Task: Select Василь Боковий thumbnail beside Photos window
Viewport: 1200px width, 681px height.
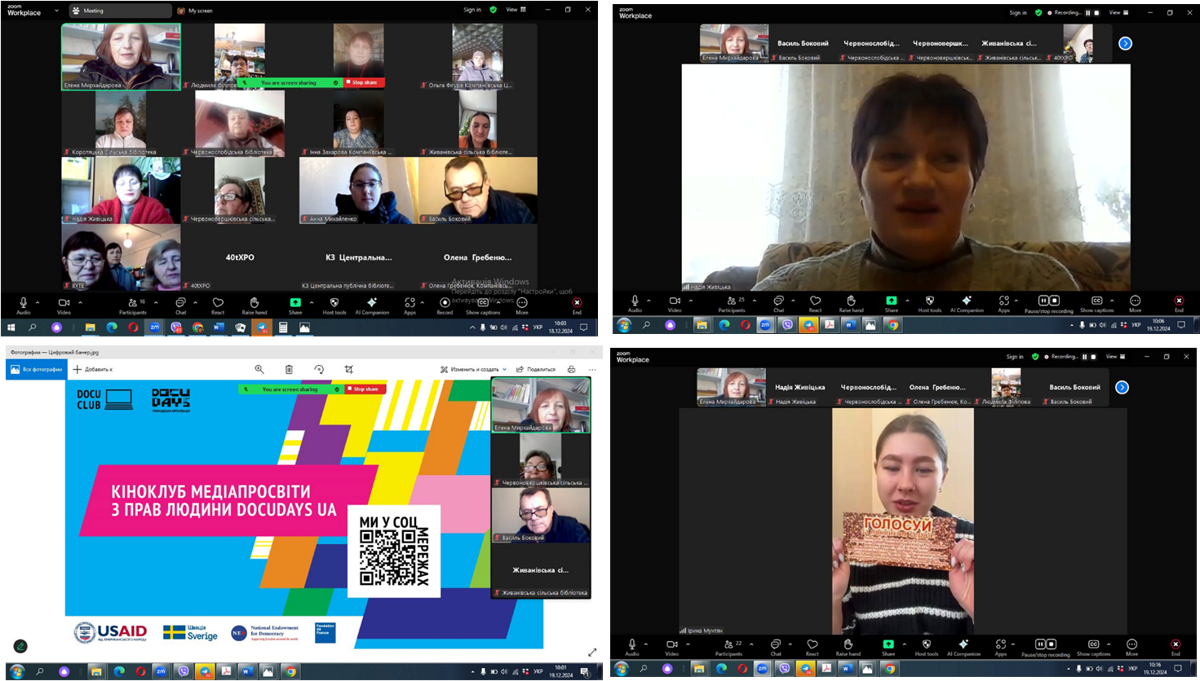Action: coord(540,516)
